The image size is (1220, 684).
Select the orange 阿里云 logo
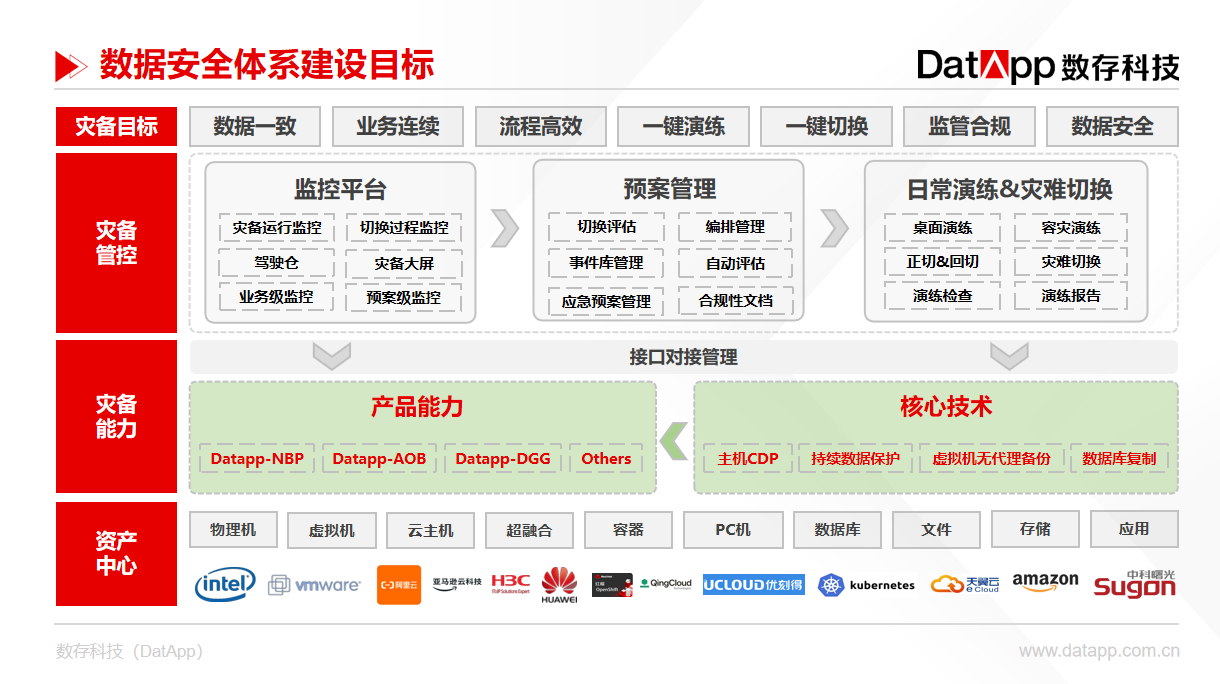(x=399, y=584)
